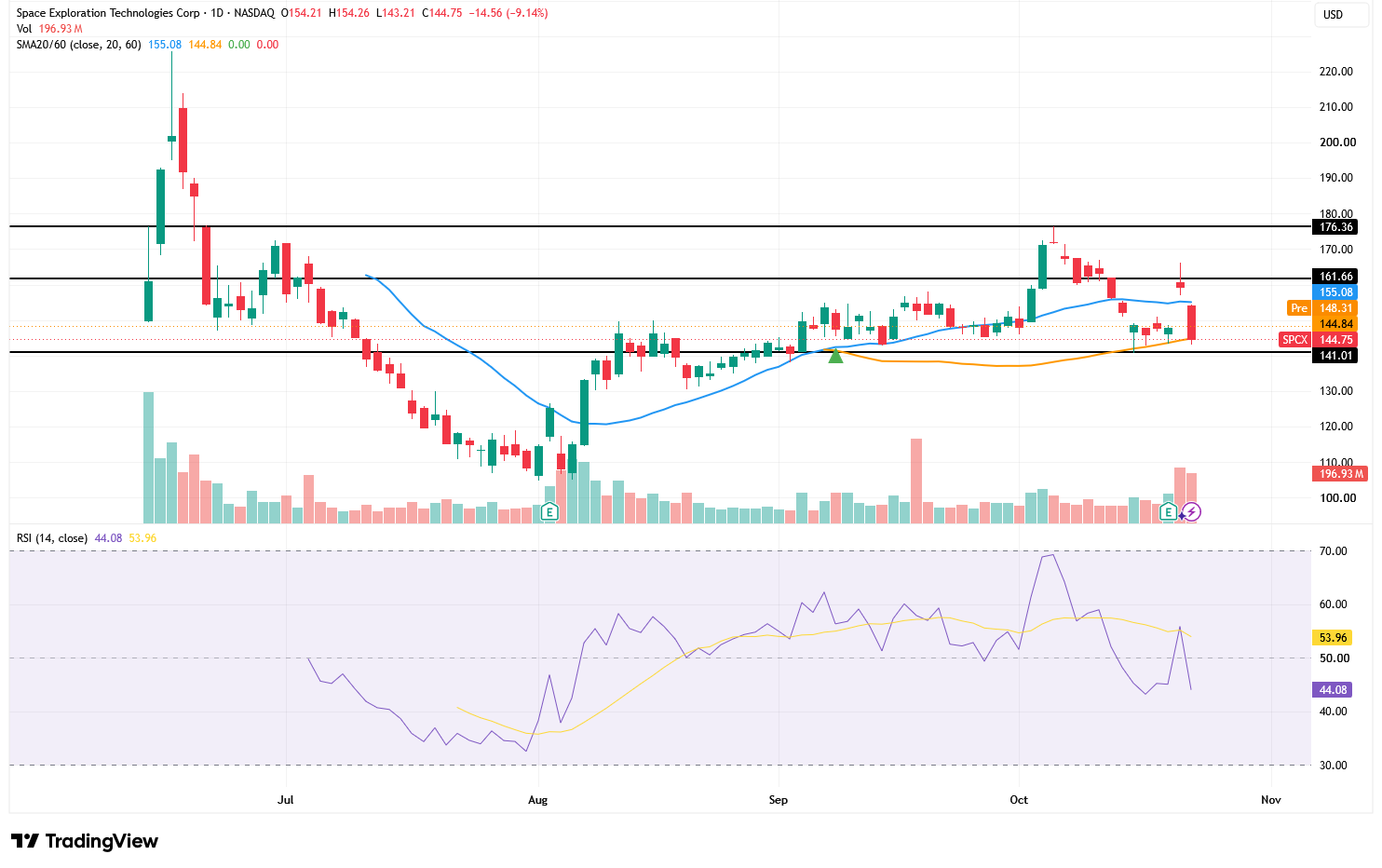Click the 176.36 horizontal line price label
Image resolution: width=1382 pixels, height=868 pixels.
[x=1335, y=227]
